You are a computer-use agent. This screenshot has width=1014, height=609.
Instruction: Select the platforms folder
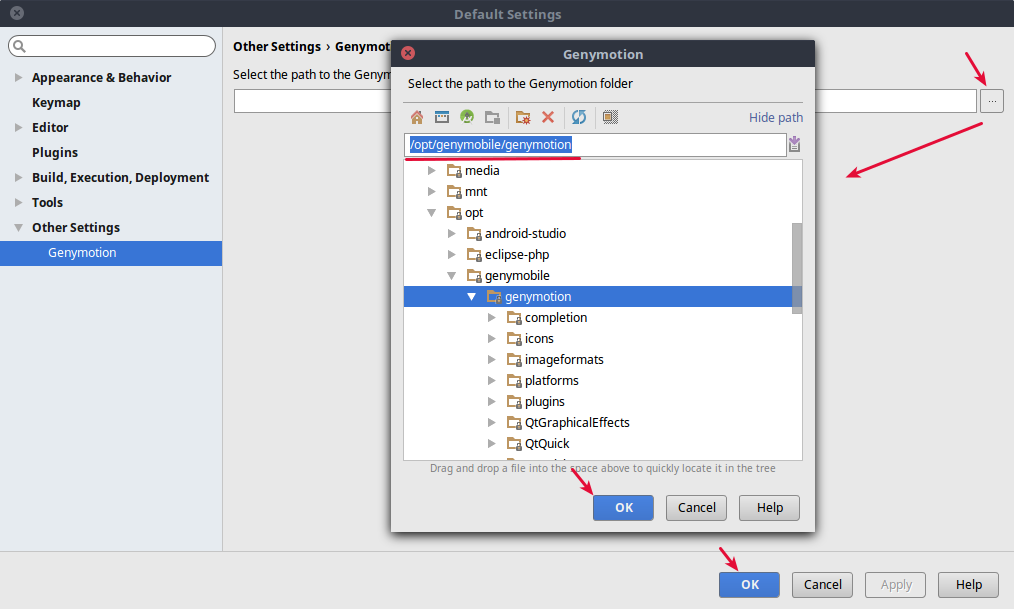[551, 381]
